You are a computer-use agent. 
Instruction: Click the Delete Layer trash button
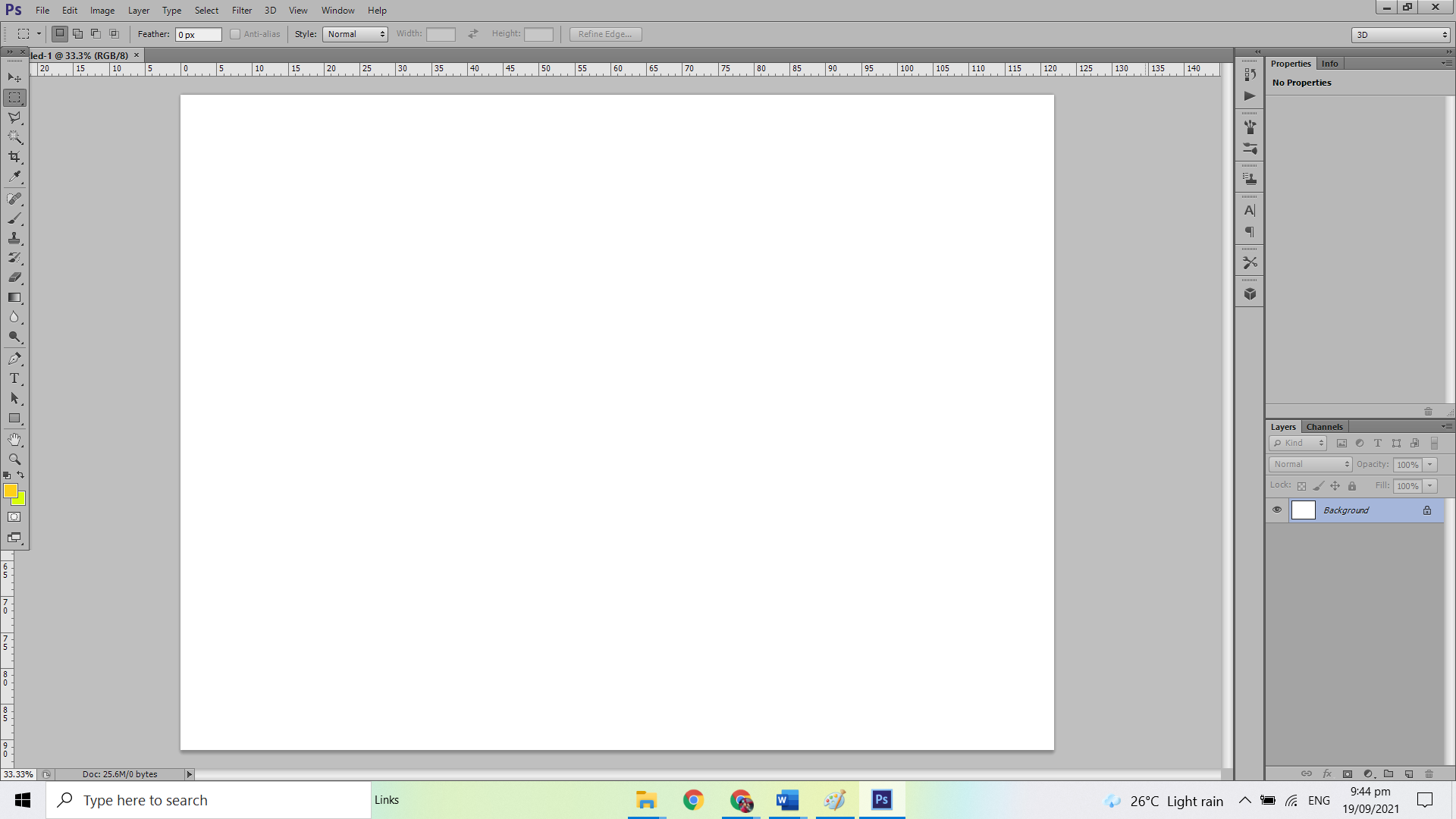click(1429, 774)
